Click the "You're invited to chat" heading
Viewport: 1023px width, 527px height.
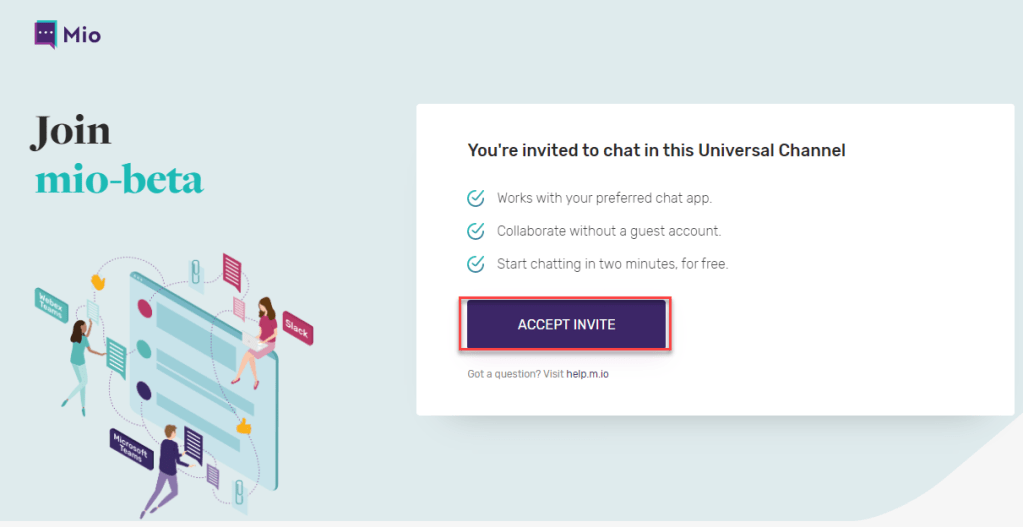pos(656,151)
